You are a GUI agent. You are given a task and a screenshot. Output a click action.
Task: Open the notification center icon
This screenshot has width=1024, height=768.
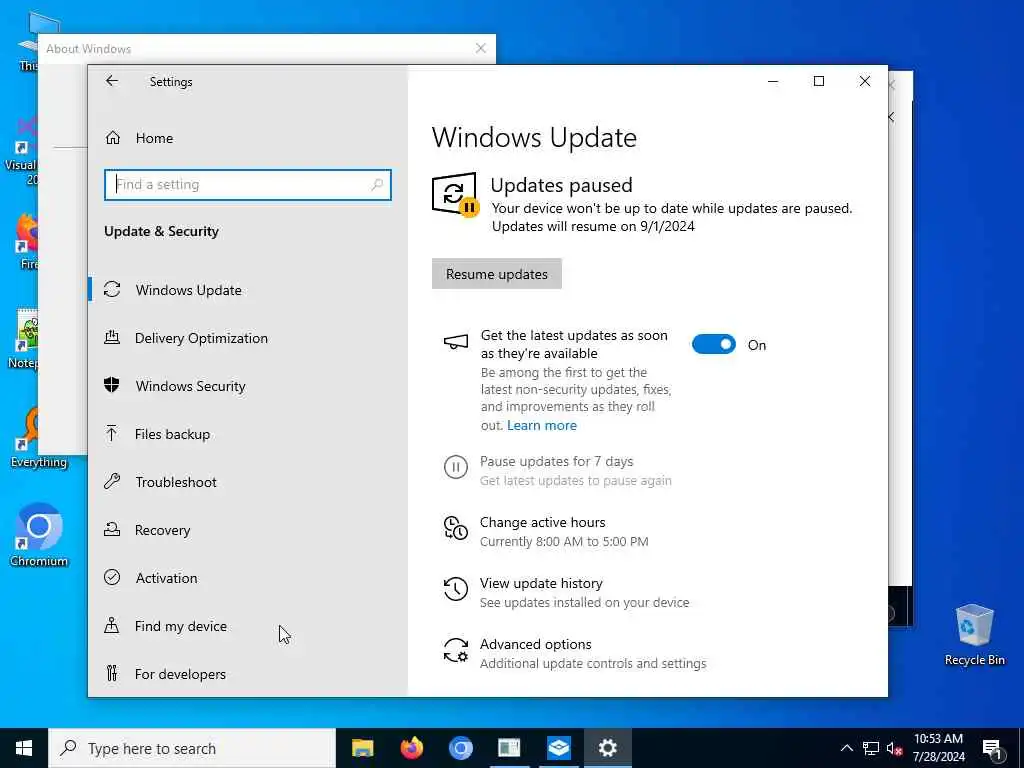click(992, 748)
